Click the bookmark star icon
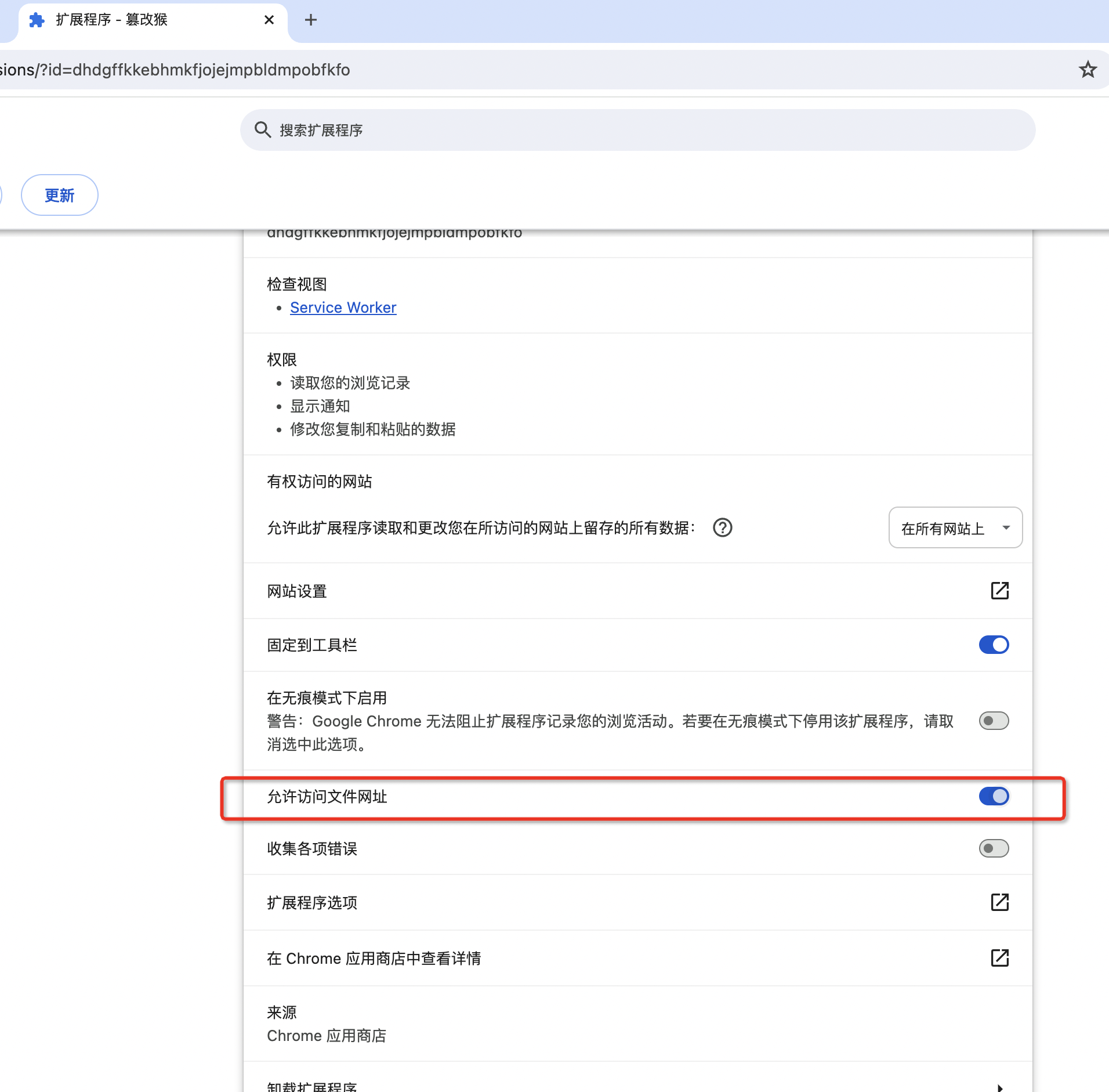The width and height of the screenshot is (1109, 1092). coord(1088,70)
